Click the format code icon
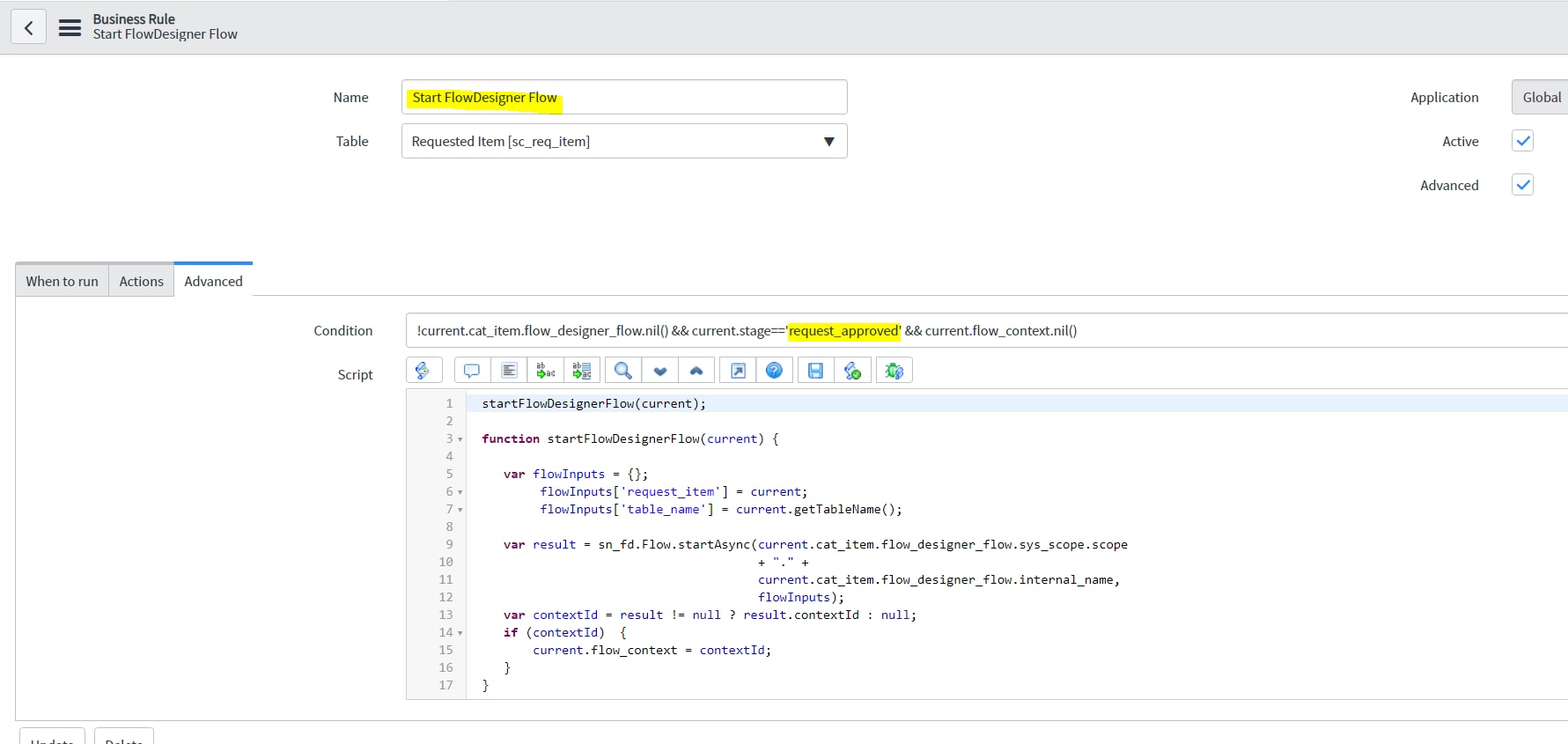Viewport: 1568px width, 744px height. pyautogui.click(x=509, y=371)
